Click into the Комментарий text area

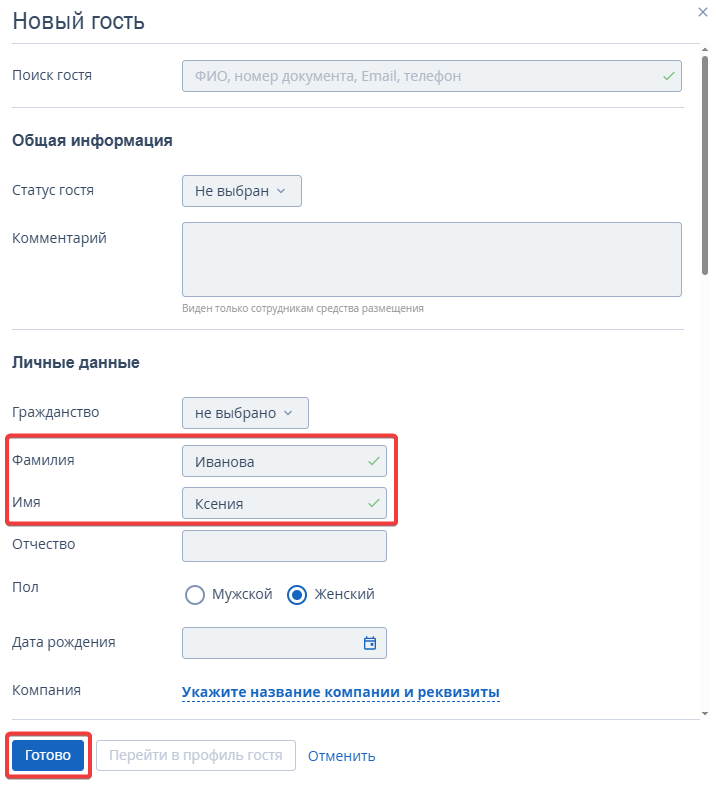point(432,259)
